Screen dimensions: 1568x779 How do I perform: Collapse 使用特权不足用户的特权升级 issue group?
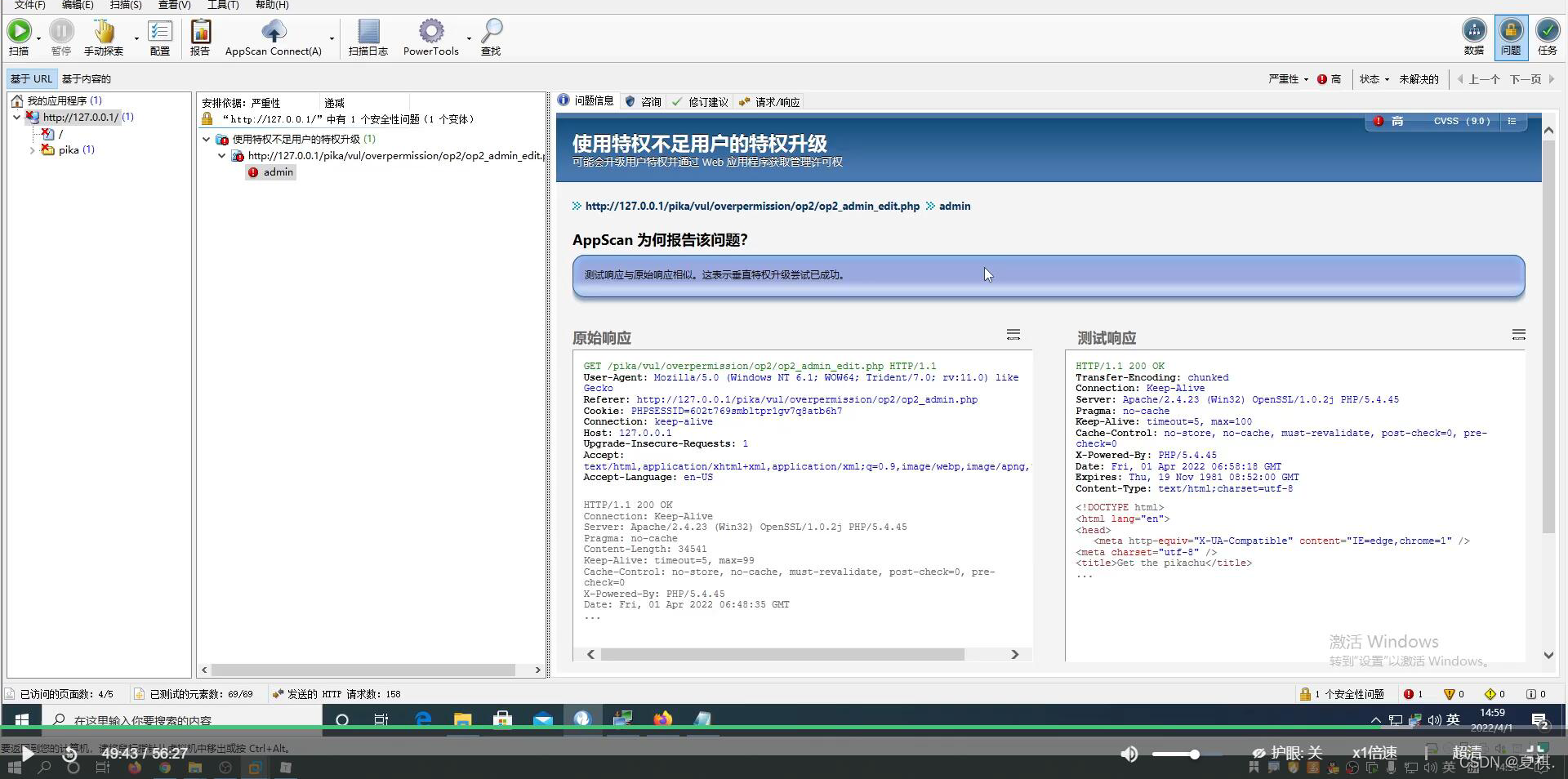pyautogui.click(x=206, y=140)
